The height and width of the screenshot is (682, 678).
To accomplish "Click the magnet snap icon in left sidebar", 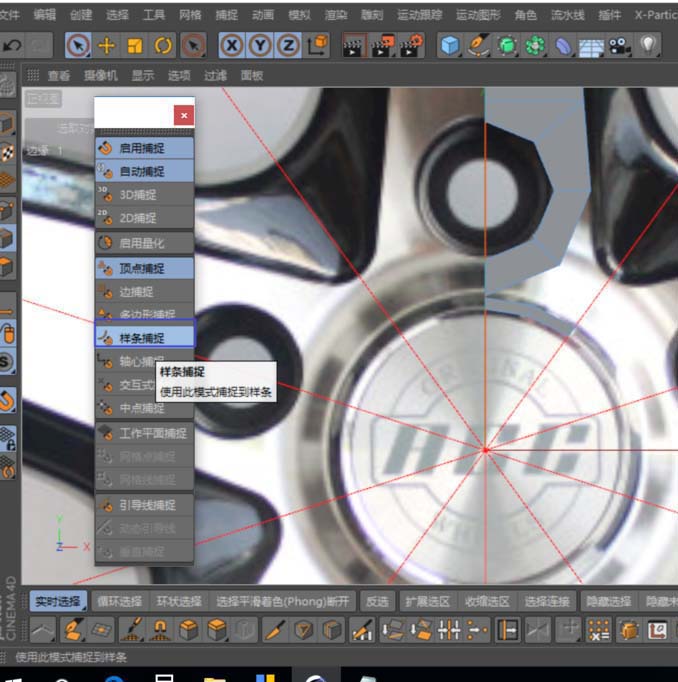I will pos(7,401).
